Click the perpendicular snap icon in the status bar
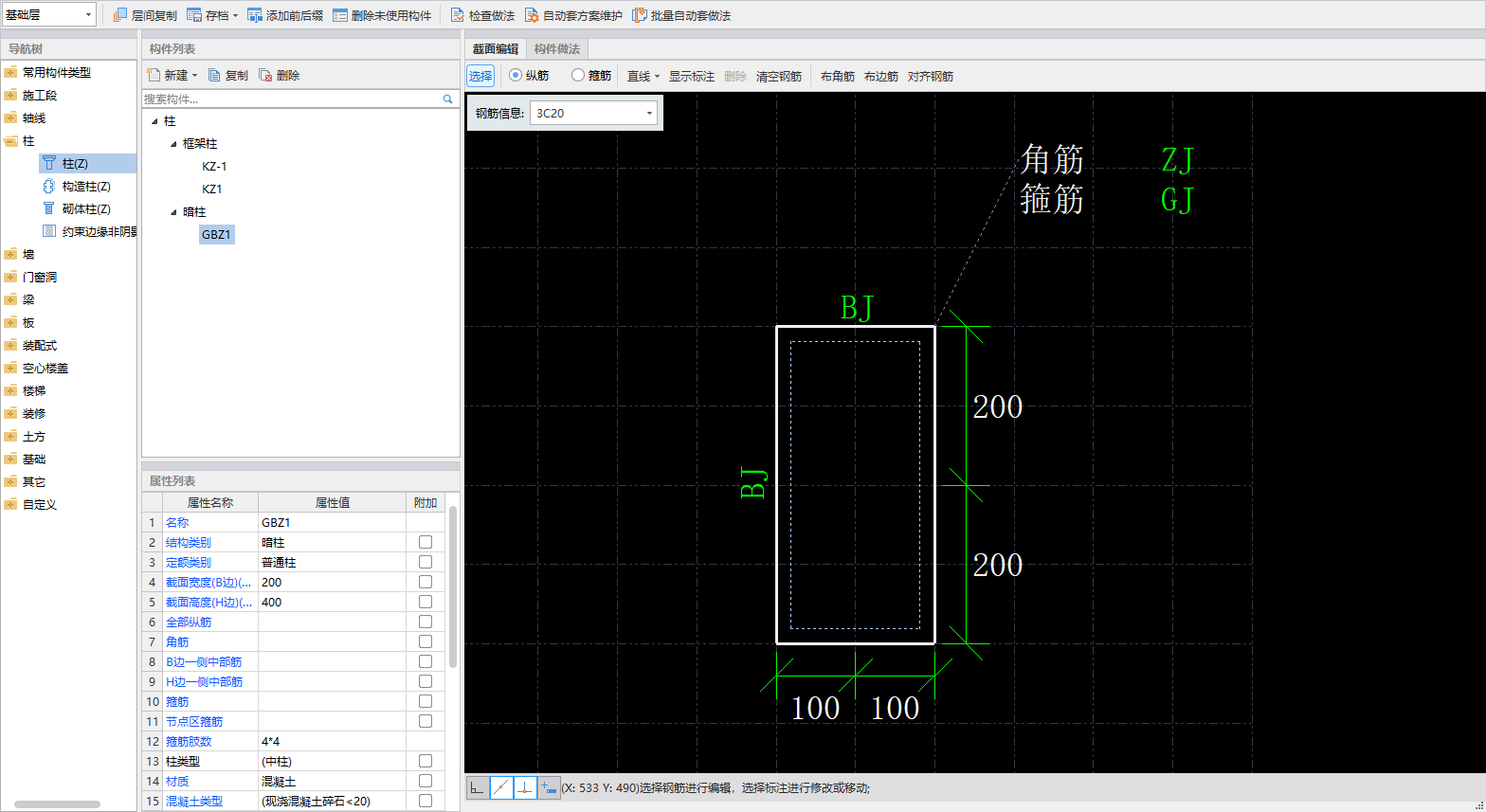The height and width of the screenshot is (812, 1486). [525, 787]
